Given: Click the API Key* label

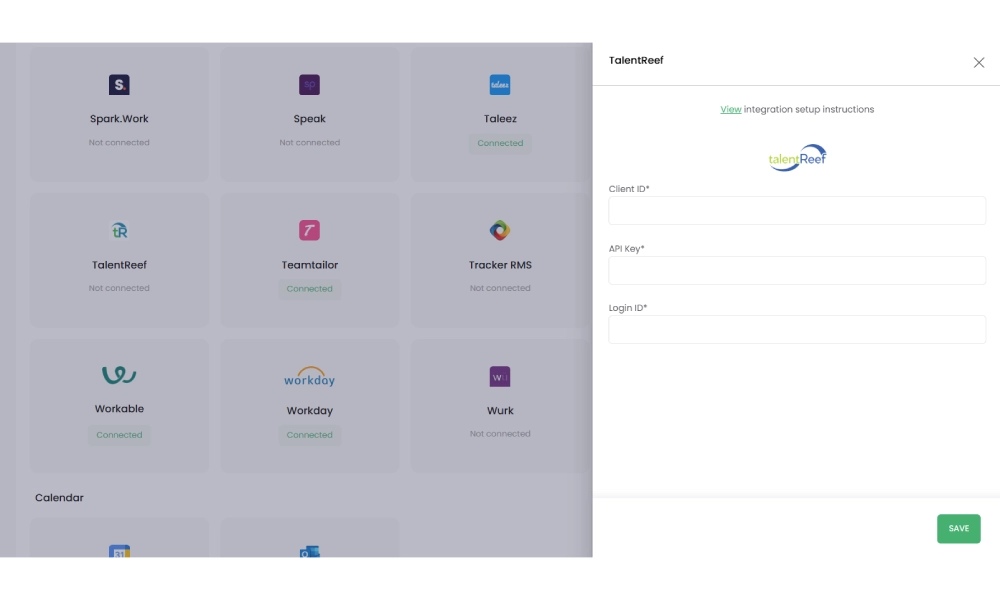Looking at the screenshot, I should 626,249.
